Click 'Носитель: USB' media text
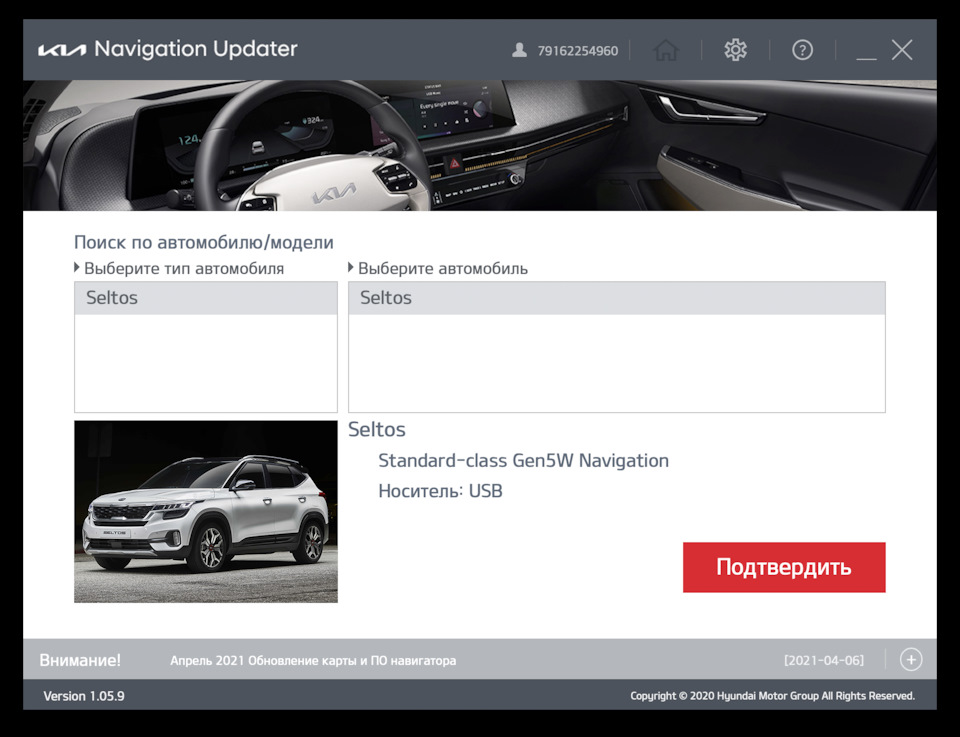Image resolution: width=960 pixels, height=737 pixels. pos(440,491)
